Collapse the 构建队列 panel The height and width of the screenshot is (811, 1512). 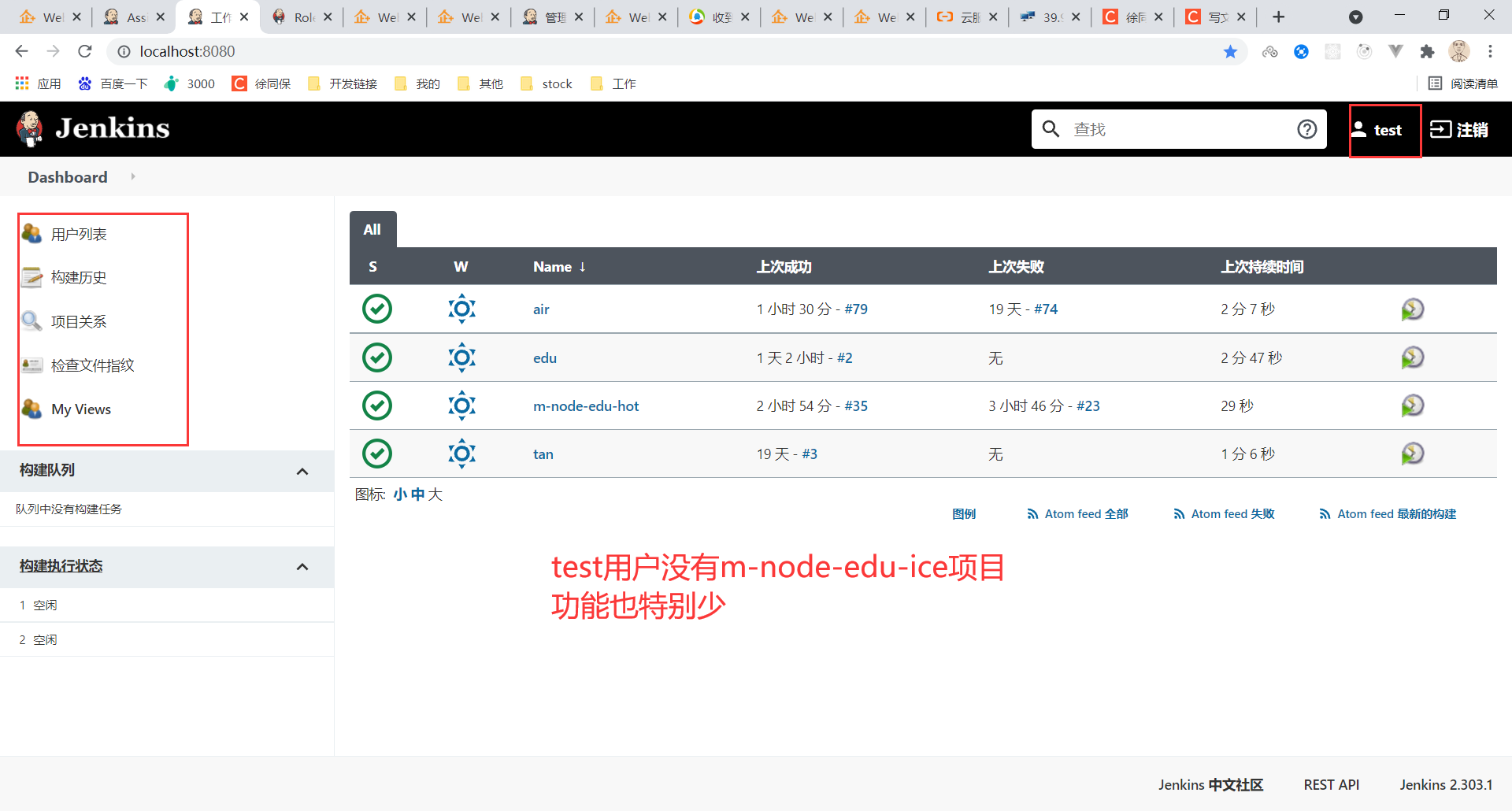click(302, 471)
